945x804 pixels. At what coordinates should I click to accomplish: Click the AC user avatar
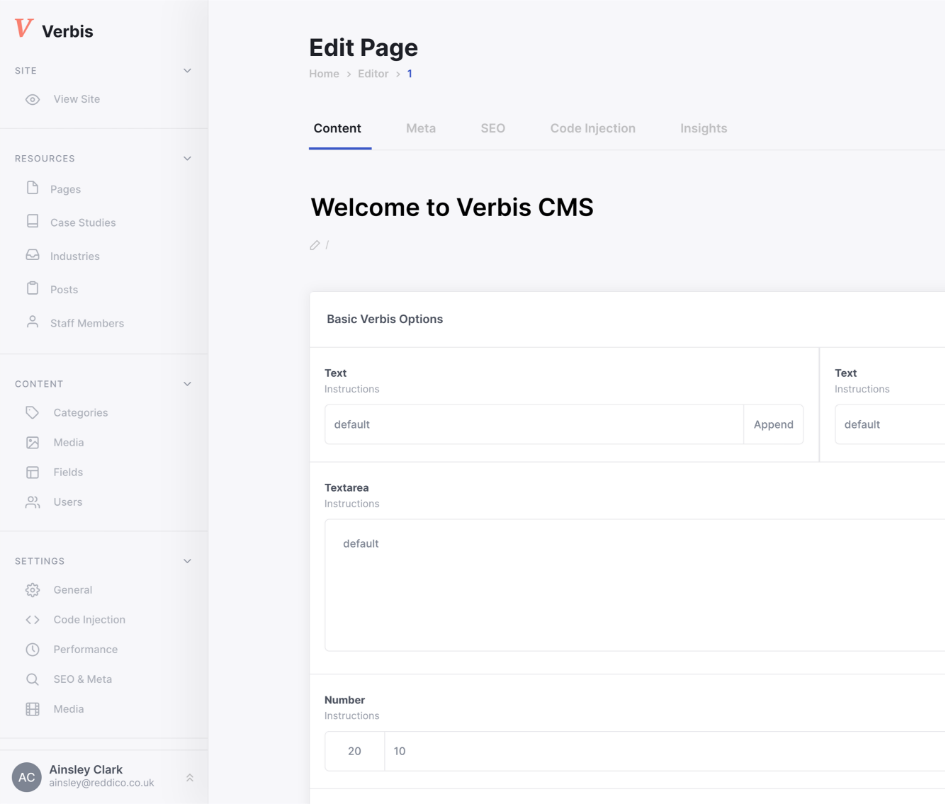click(x=27, y=777)
